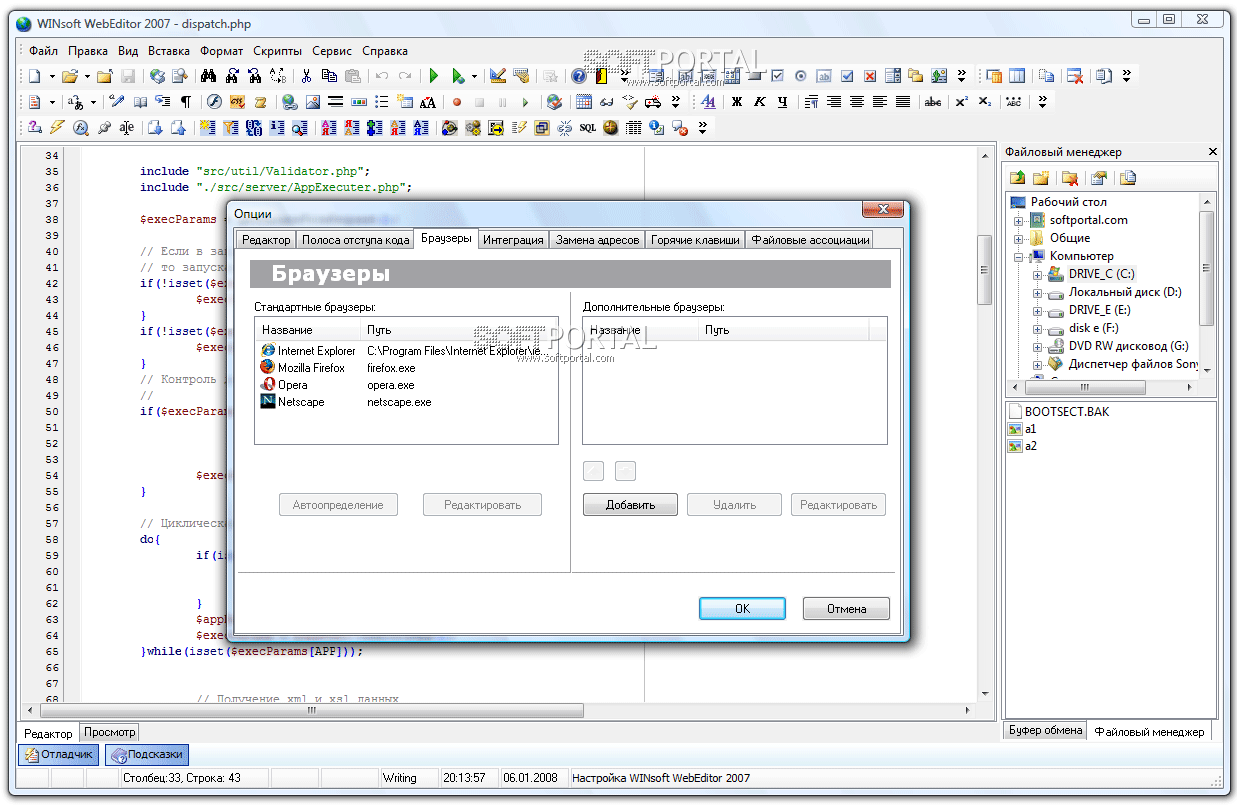The width and height of the screenshot is (1237, 805).
Task: Switch to the Интеграция tab
Action: (513, 239)
